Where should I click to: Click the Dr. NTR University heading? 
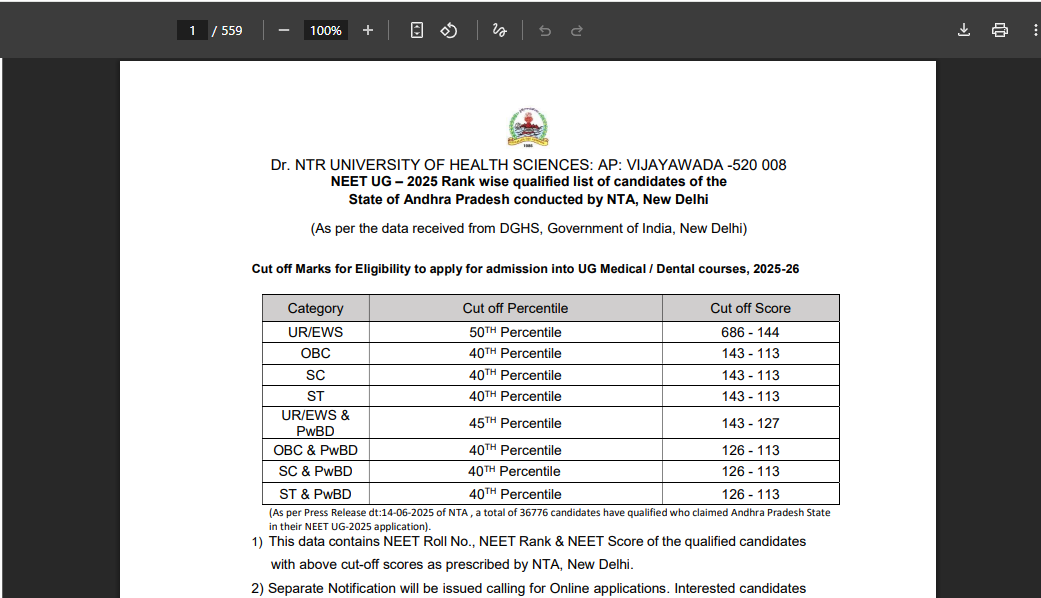(x=528, y=165)
